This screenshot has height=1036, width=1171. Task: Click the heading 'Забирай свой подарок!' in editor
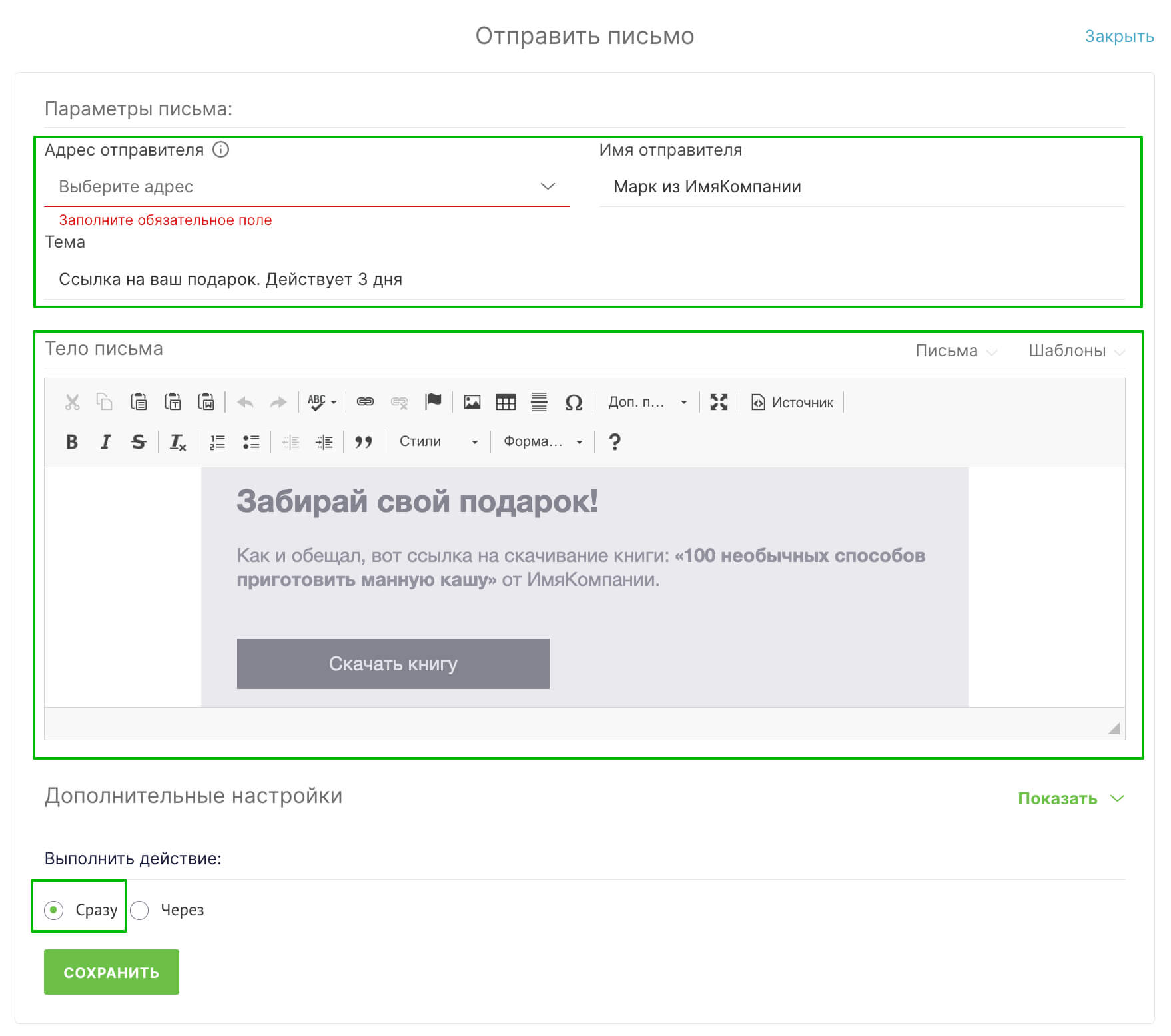coord(417,501)
